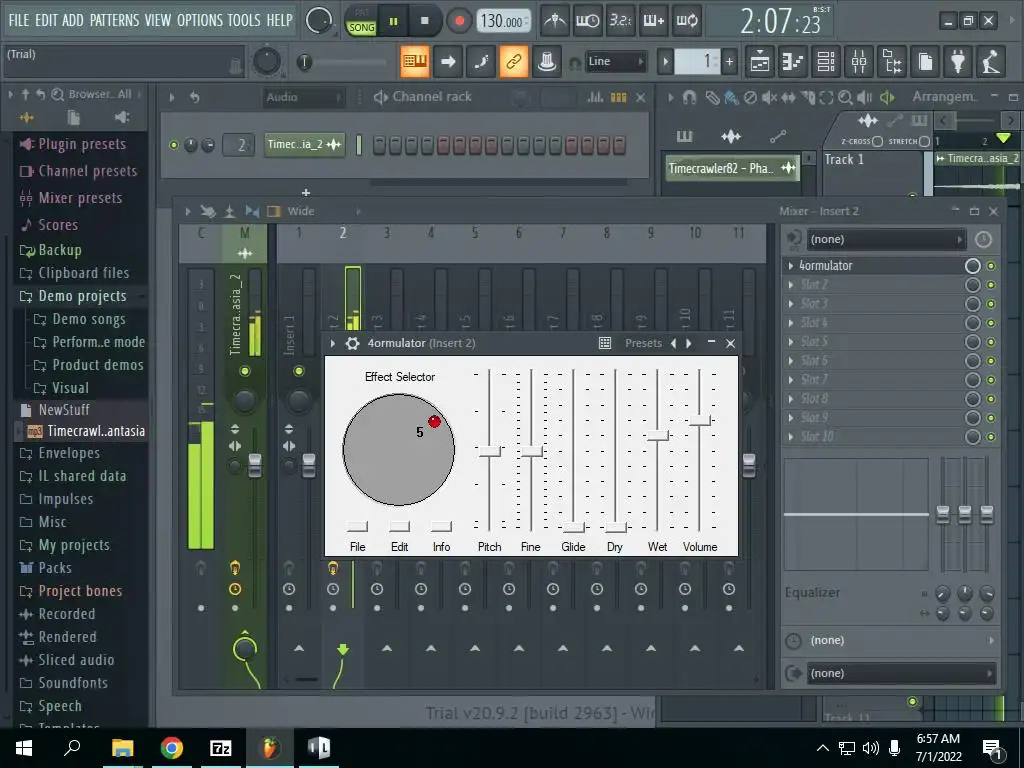
Task: Expand the Slot 2 effect menu arrow
Action: click(x=791, y=285)
